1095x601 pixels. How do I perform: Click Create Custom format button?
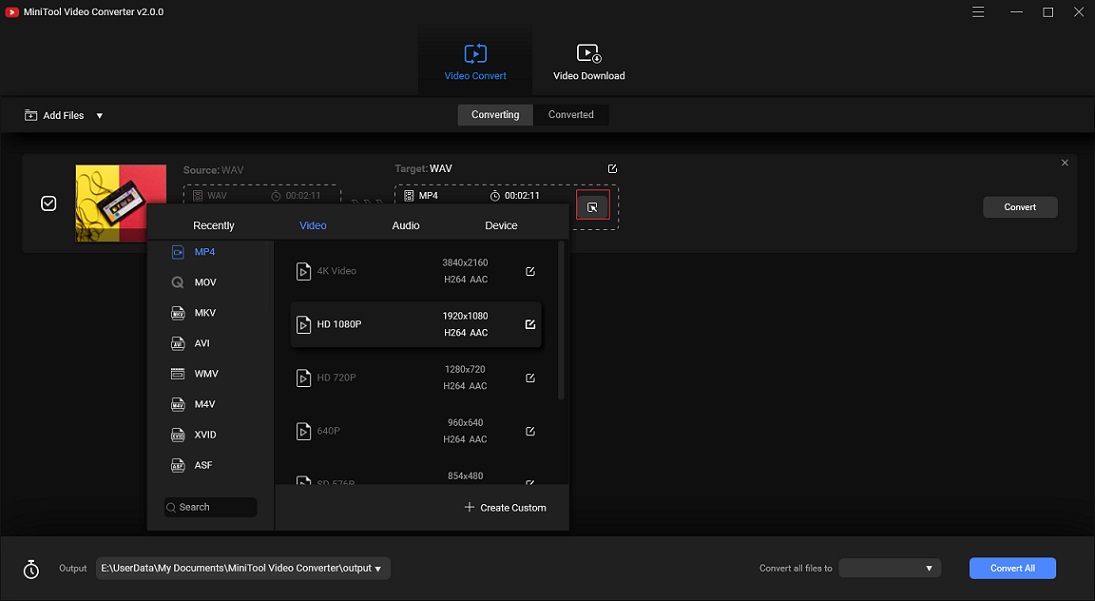pyautogui.click(x=505, y=507)
